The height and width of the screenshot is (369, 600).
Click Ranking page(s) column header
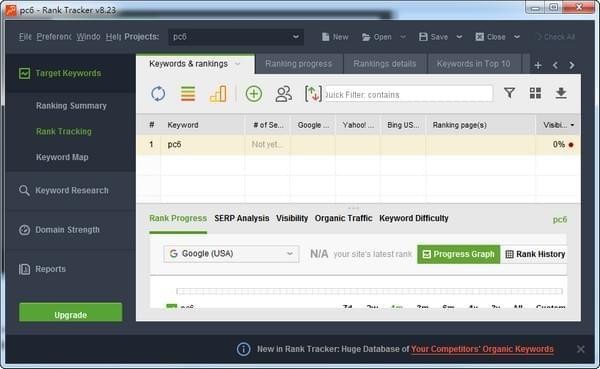pos(480,125)
